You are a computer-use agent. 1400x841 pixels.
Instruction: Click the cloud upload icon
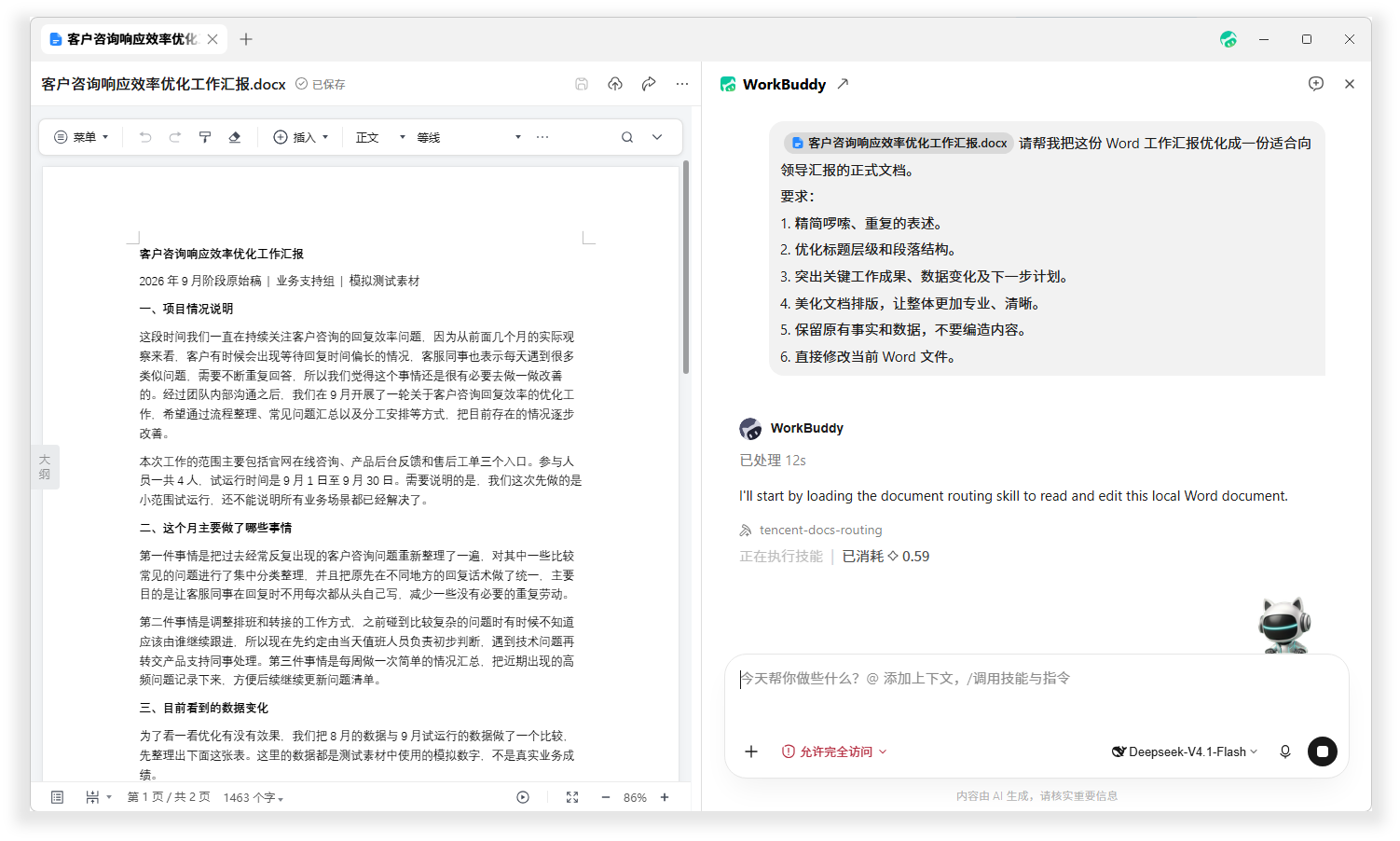click(615, 84)
